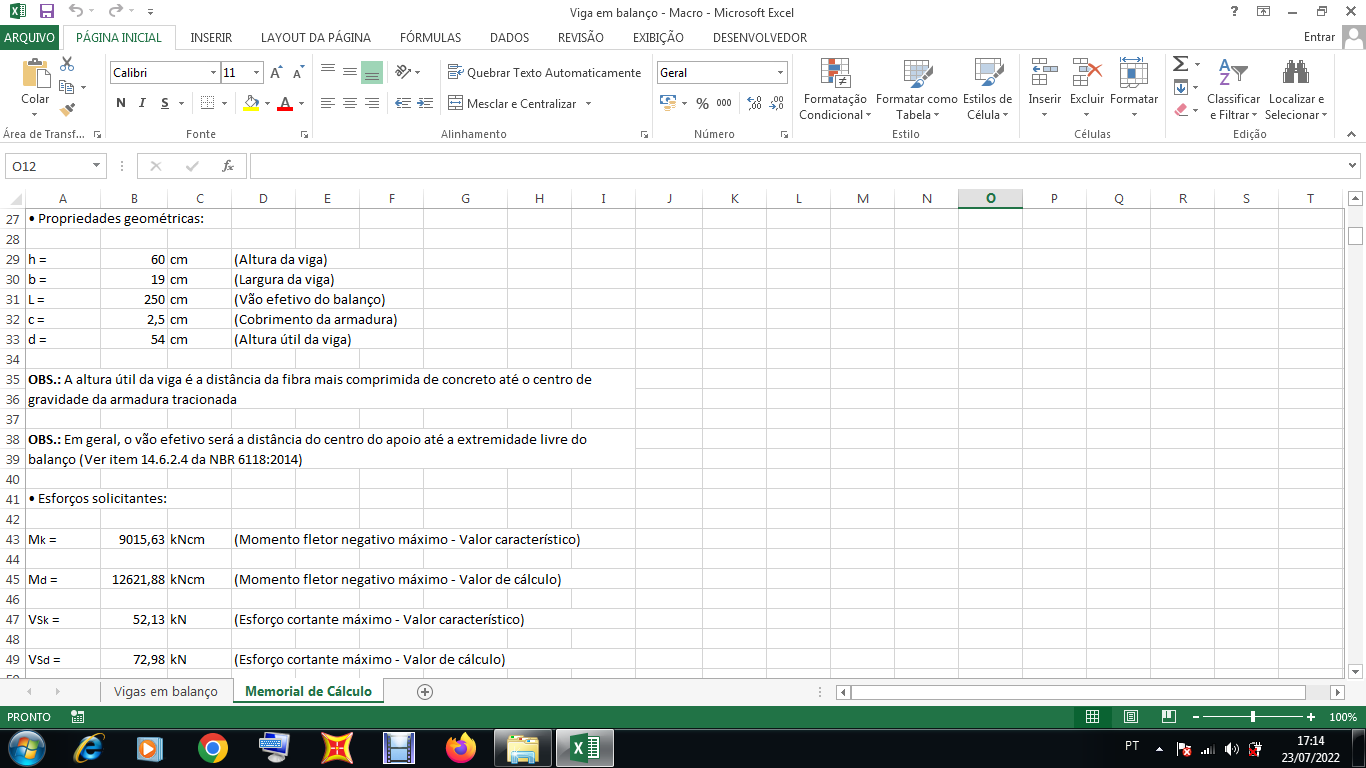Align cell text to the left
The height and width of the screenshot is (768, 1366).
tap(328, 103)
